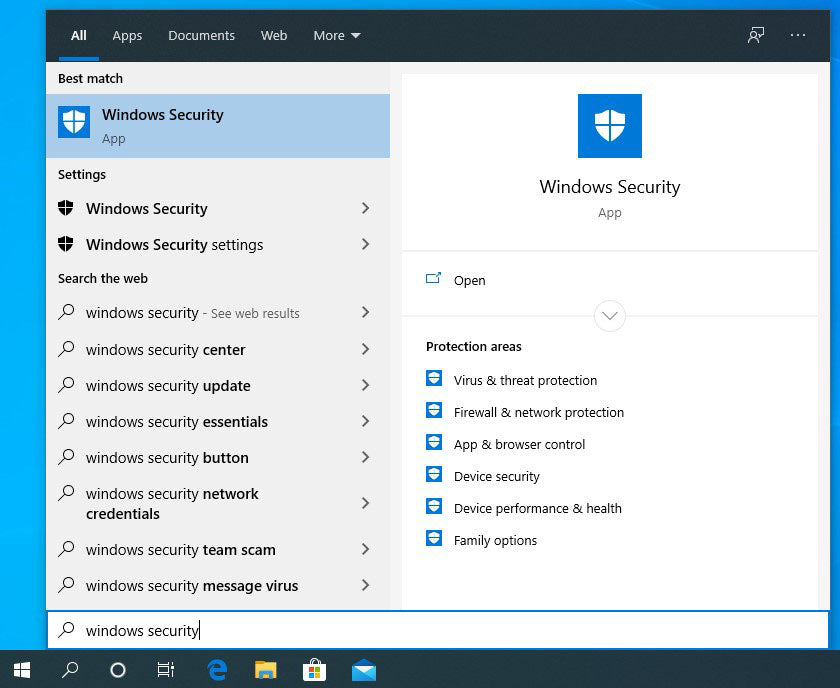The width and height of the screenshot is (840, 688).
Task: Open the Mail app from the taskbar
Action: [x=364, y=670]
